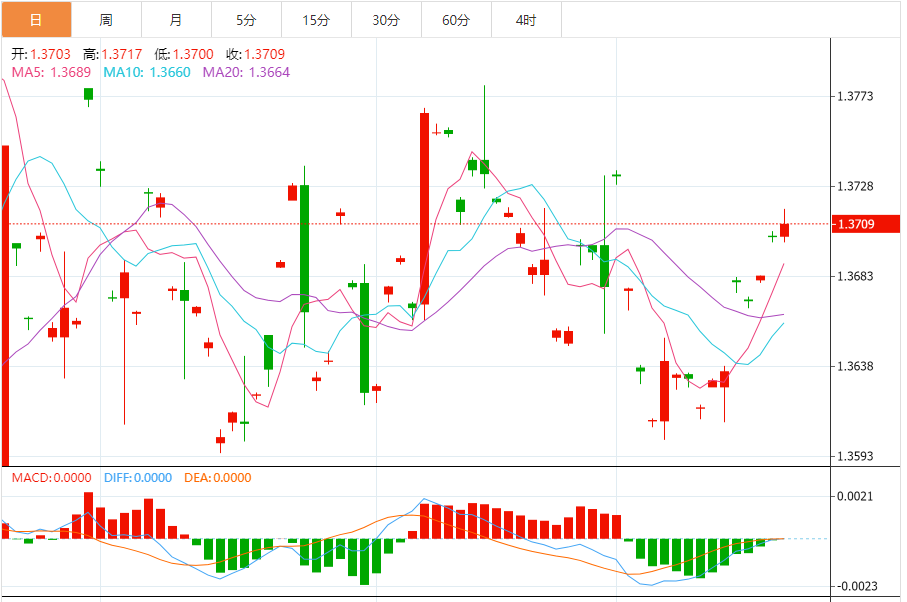
Task: Open the 4时 interval tab
Action: [526, 20]
